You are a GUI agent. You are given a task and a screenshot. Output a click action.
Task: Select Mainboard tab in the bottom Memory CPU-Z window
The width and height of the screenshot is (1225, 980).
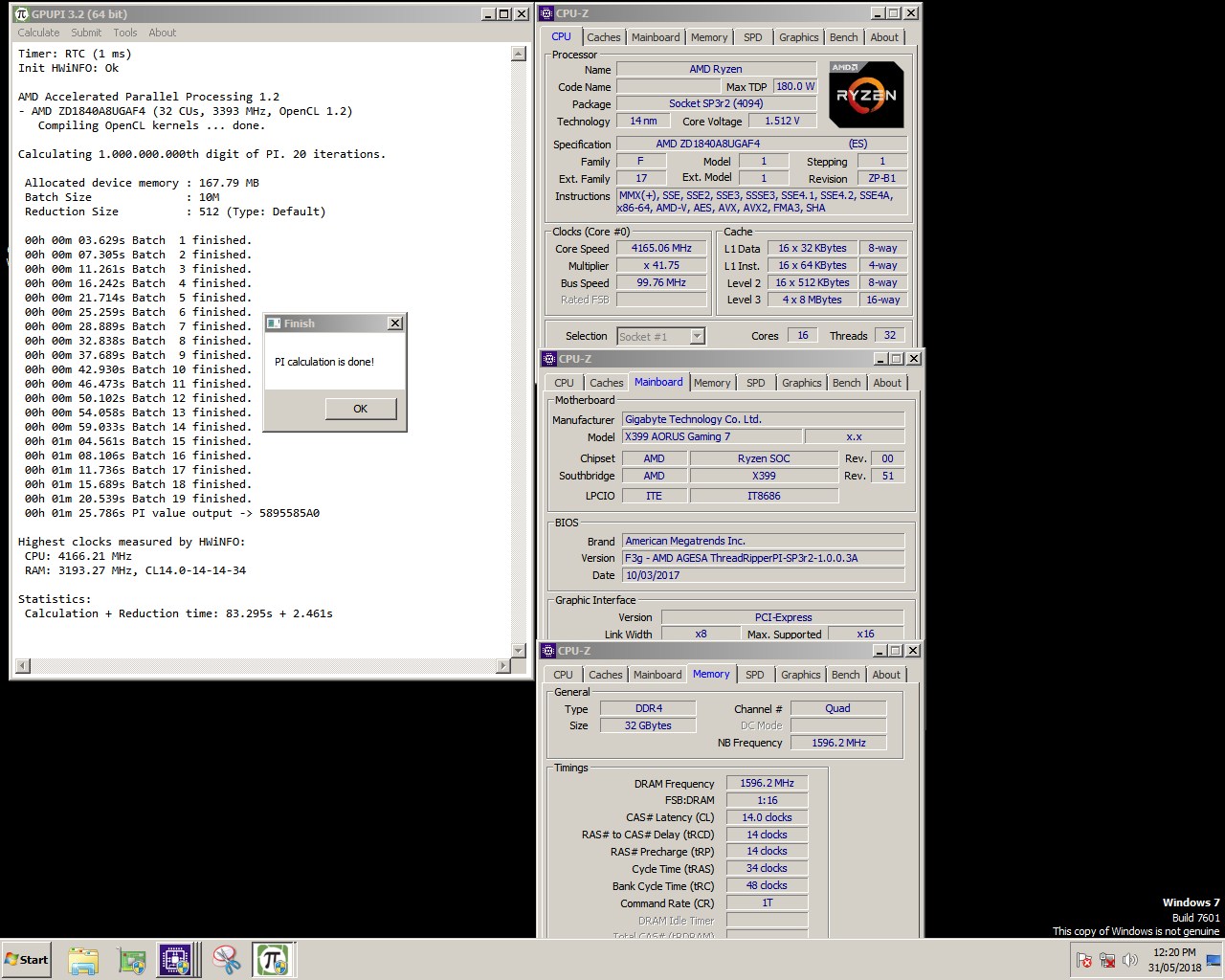[x=657, y=675]
